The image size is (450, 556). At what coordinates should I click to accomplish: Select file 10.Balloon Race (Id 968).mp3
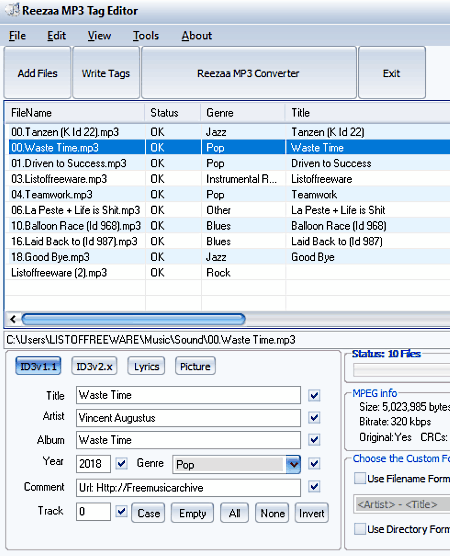[x=76, y=226]
